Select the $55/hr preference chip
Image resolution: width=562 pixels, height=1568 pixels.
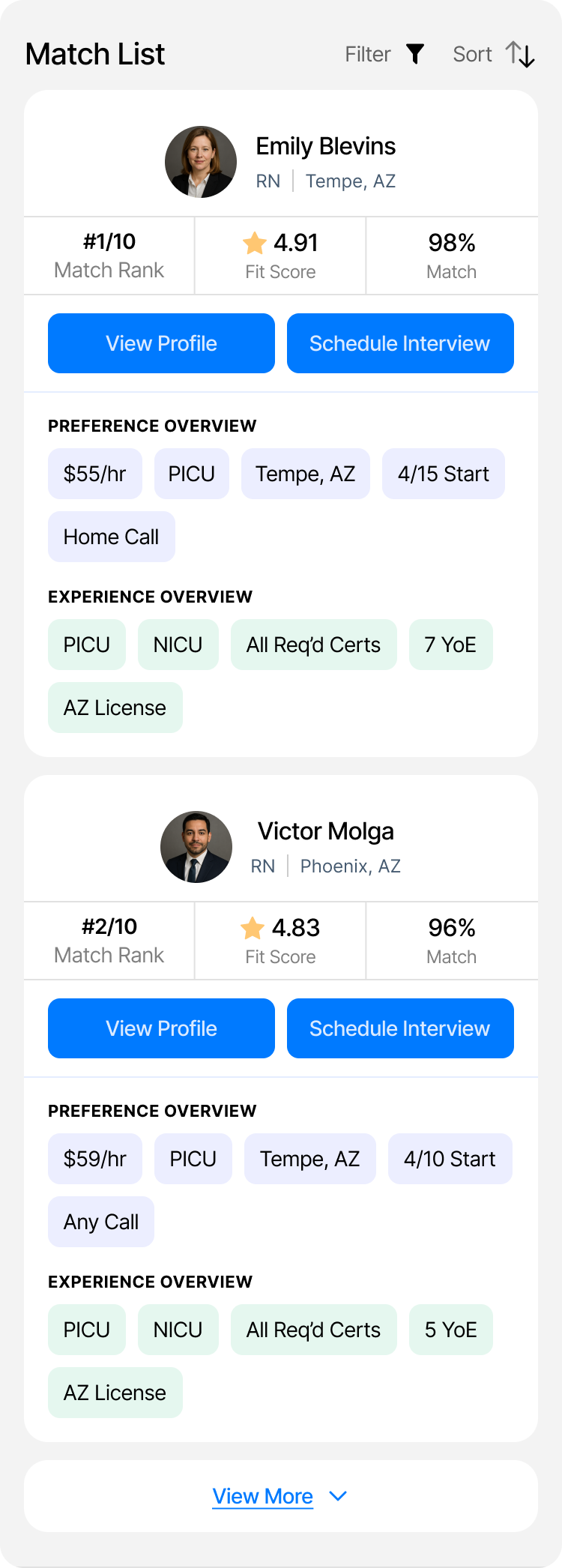tap(95, 474)
